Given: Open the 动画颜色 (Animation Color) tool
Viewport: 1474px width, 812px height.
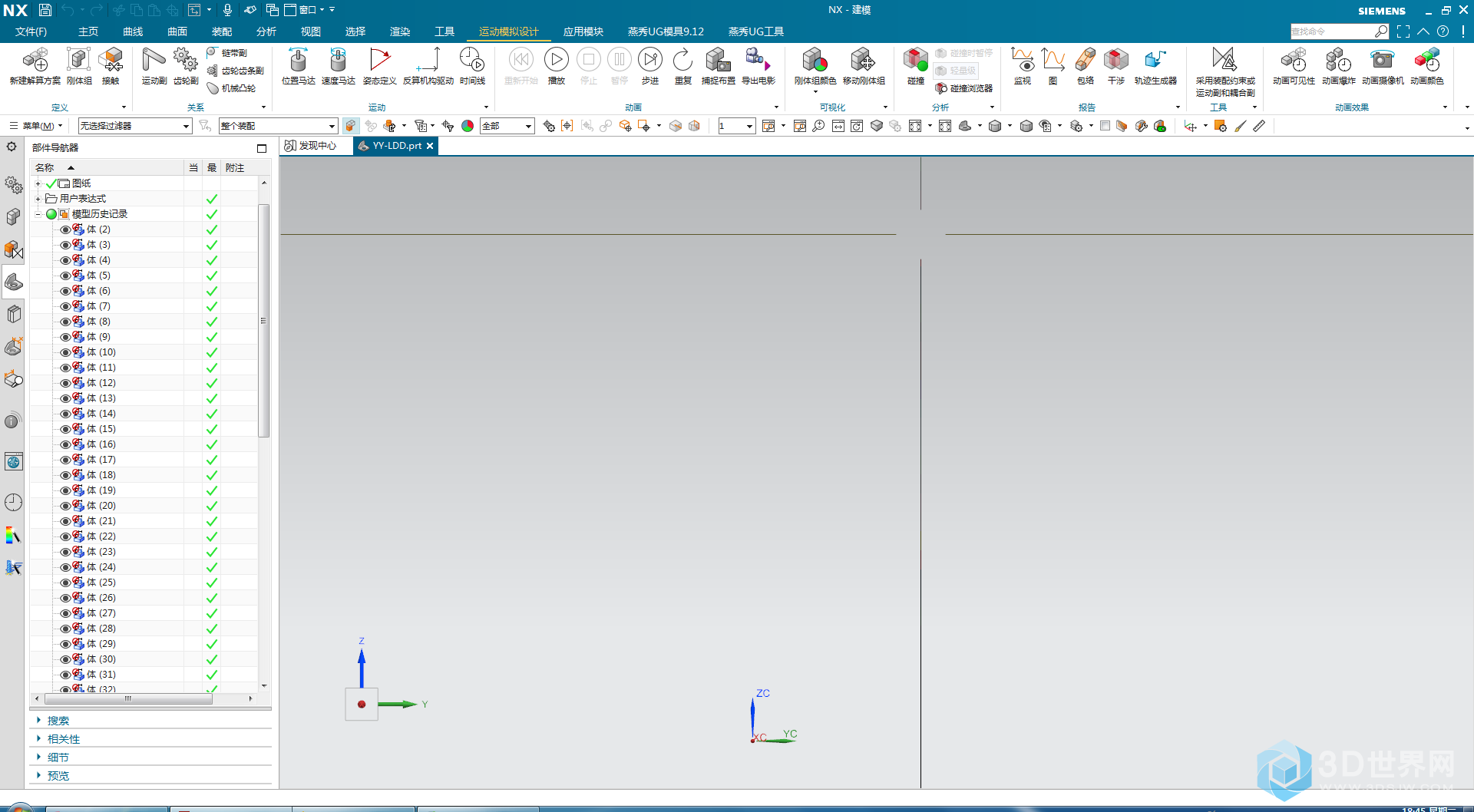Looking at the screenshot, I should click(1427, 65).
